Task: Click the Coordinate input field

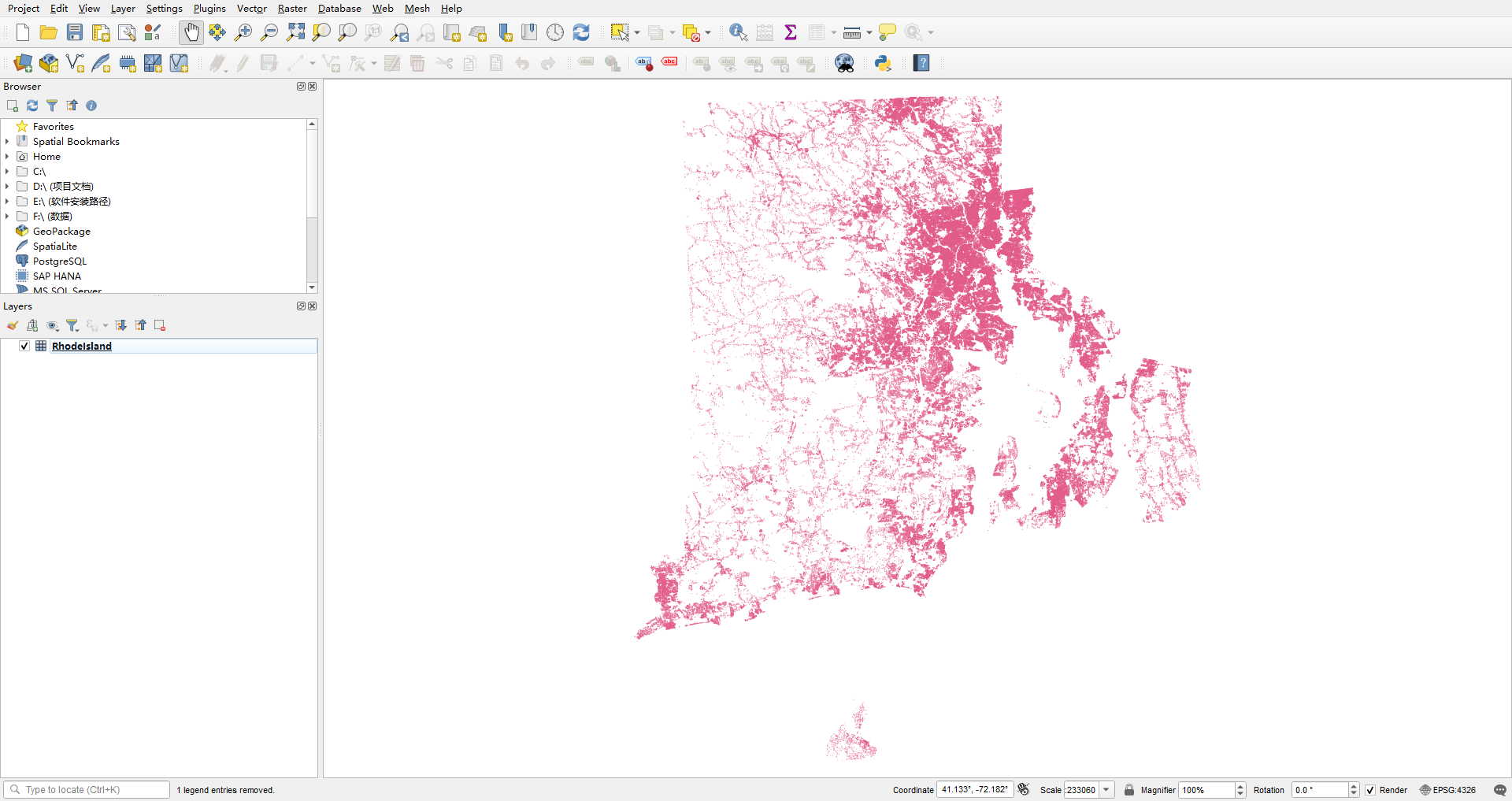Action: tap(974, 790)
